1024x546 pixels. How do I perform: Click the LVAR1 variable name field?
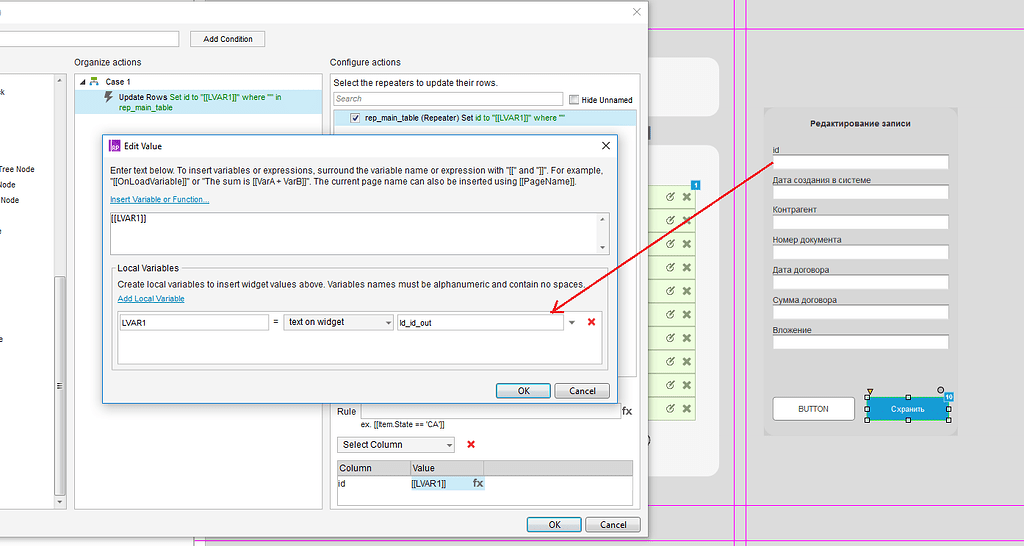[194, 323]
